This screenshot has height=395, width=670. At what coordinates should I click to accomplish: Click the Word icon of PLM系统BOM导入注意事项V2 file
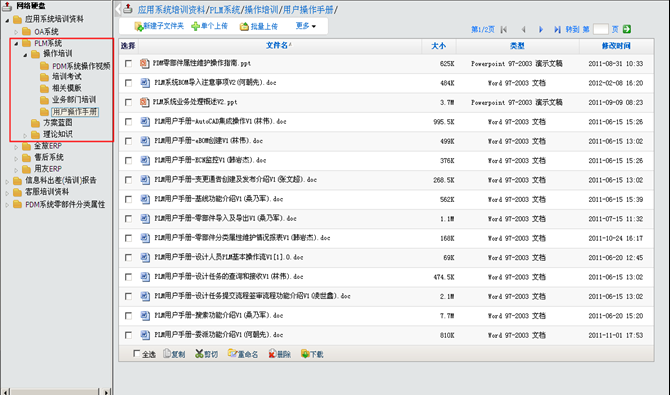click(x=145, y=83)
